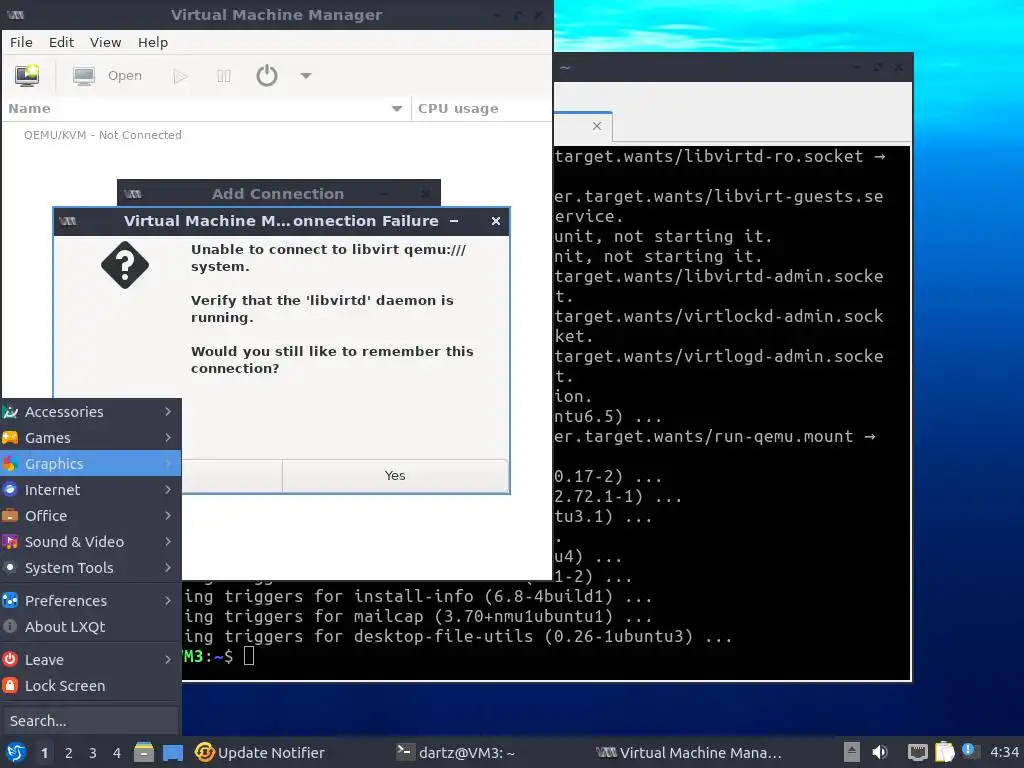Open the Graphics menu category
This screenshot has width=1024, height=768.
[x=91, y=464]
